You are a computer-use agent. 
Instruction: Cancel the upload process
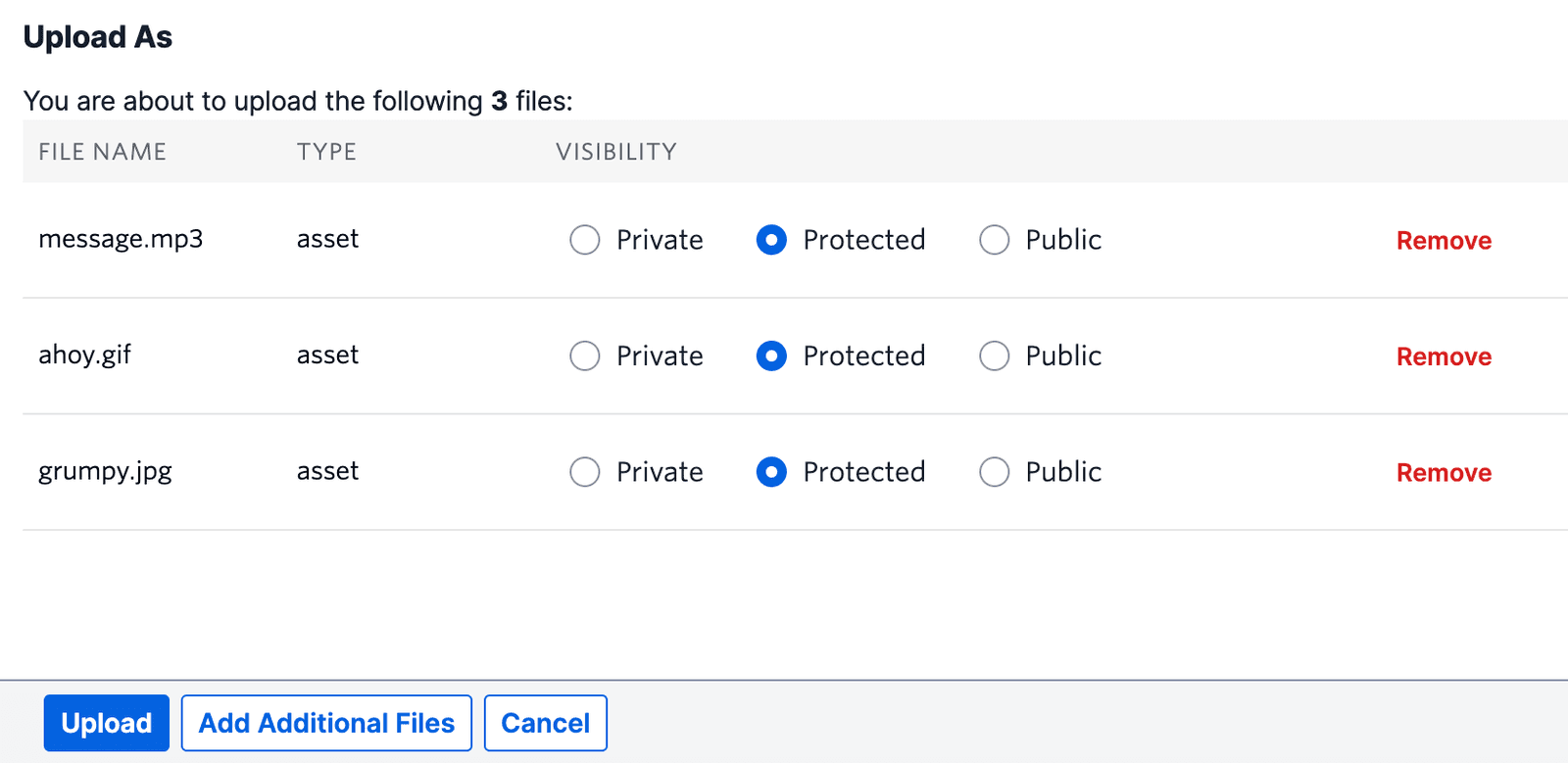[545, 722]
